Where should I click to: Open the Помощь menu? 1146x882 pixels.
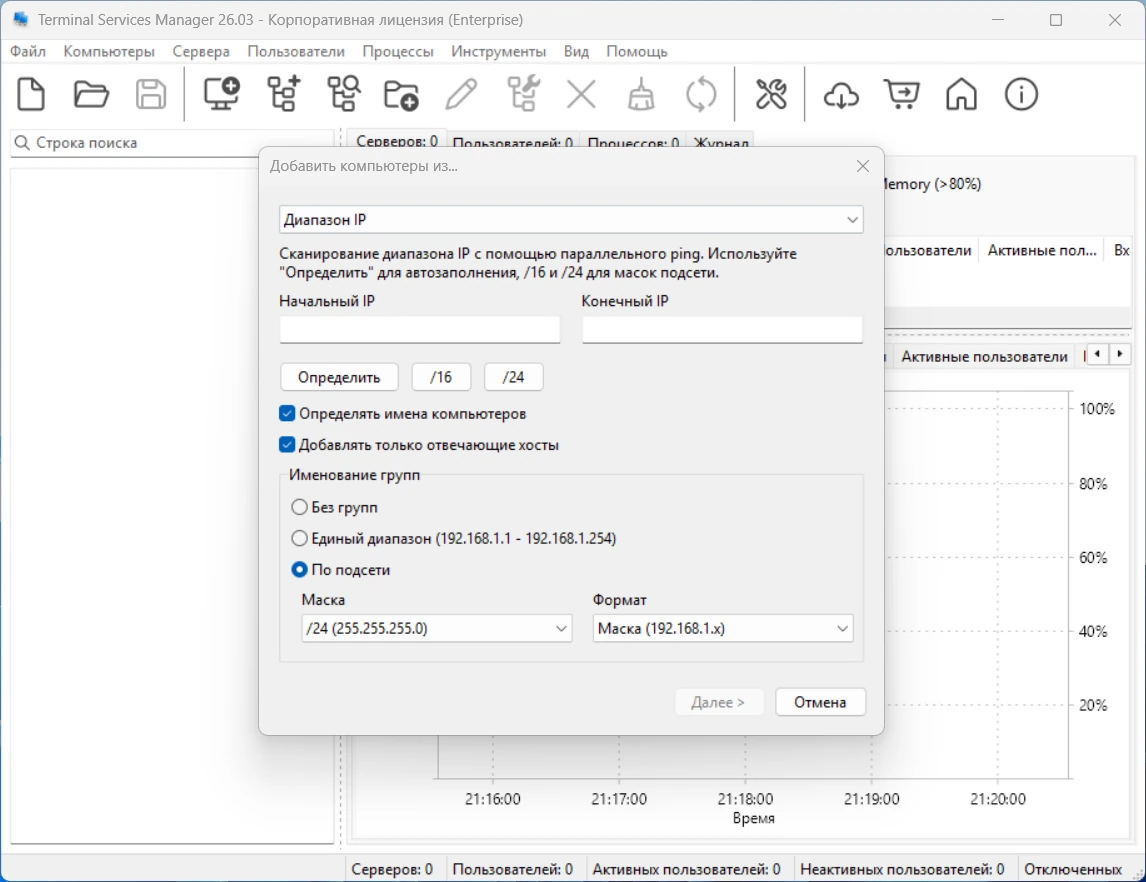[637, 51]
